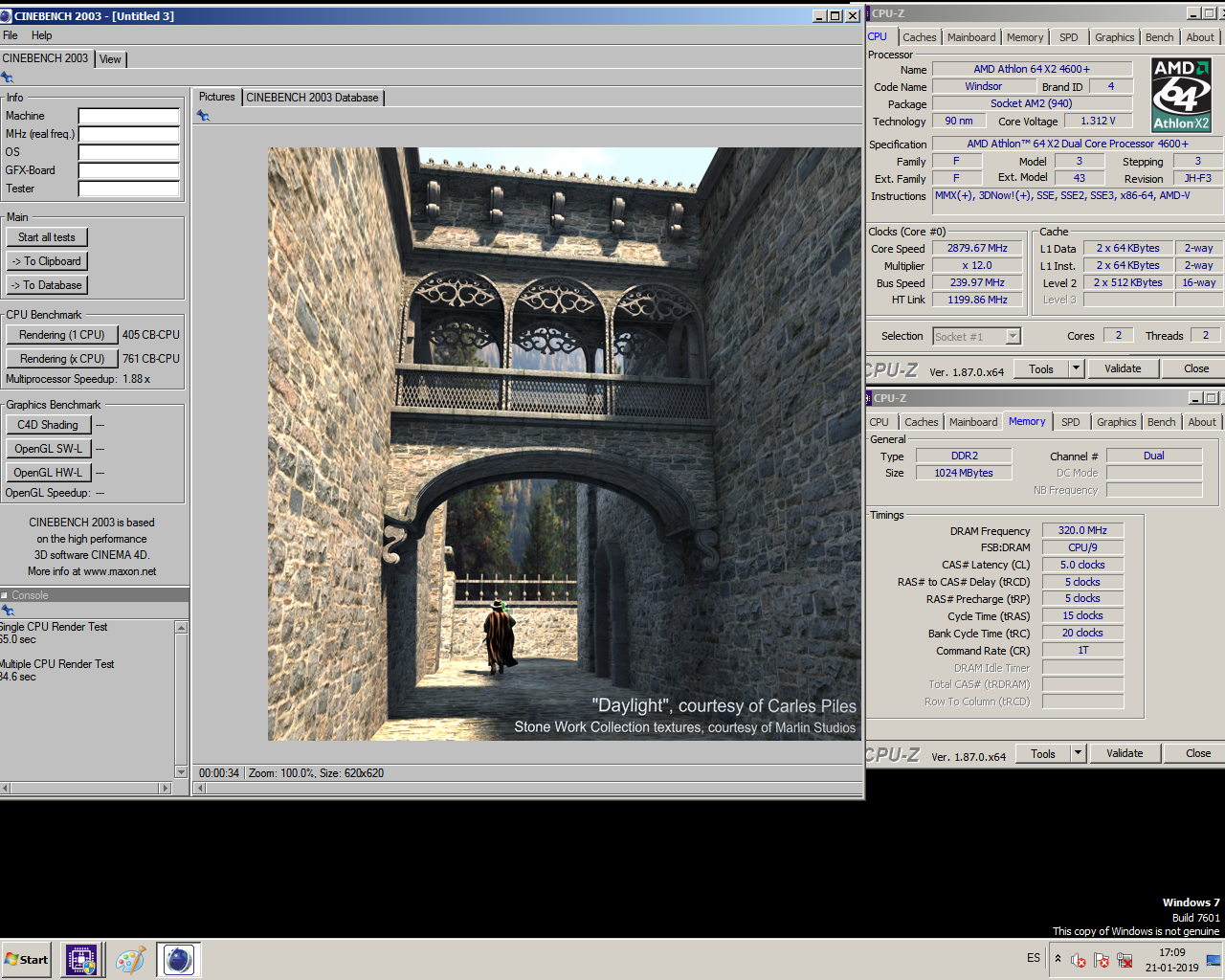This screenshot has height=980, width=1225.
Task: Select the Pictures tab
Action: (216, 97)
